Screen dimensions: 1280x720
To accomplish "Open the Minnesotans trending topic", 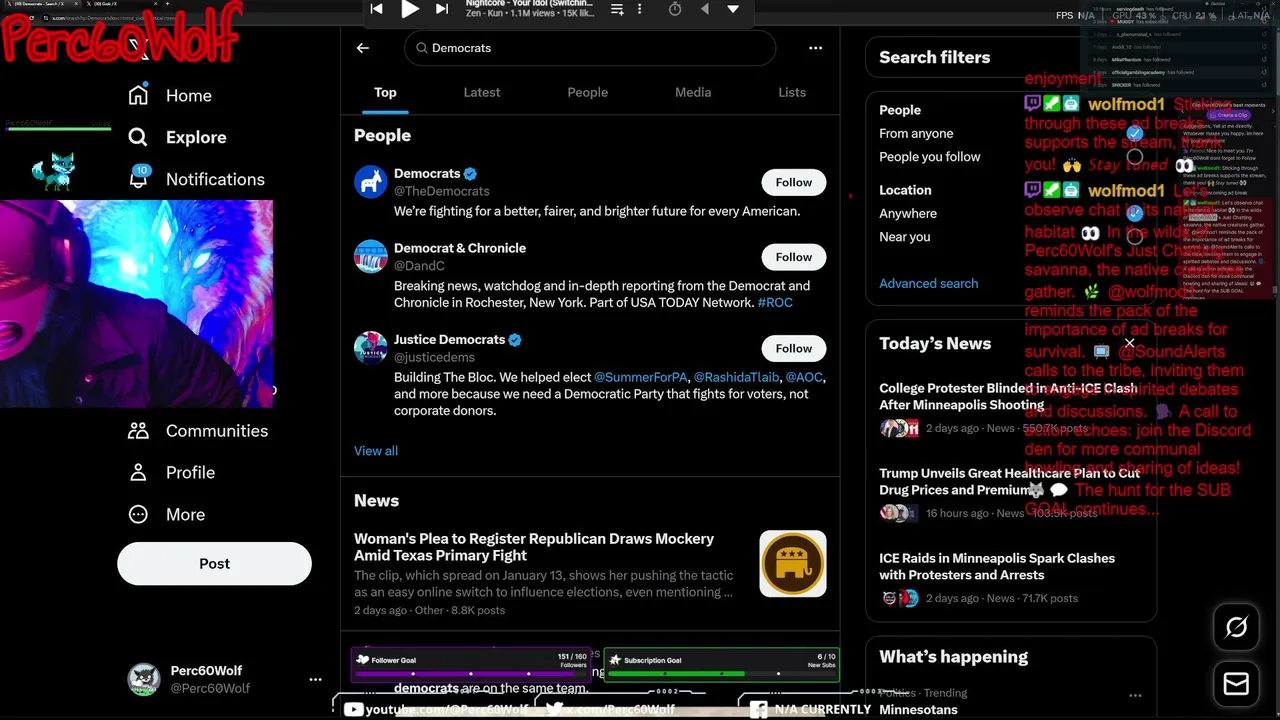I will (918, 710).
